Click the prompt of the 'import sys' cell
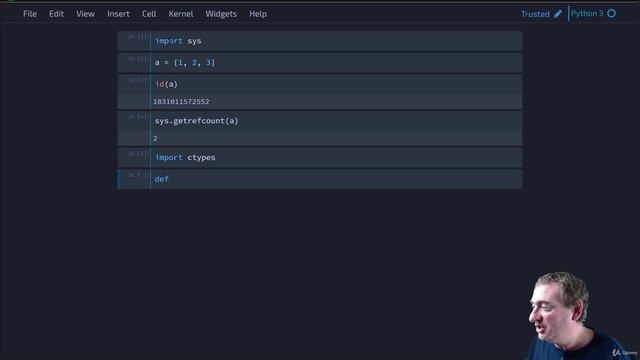The height and width of the screenshot is (360, 640). (138, 37)
